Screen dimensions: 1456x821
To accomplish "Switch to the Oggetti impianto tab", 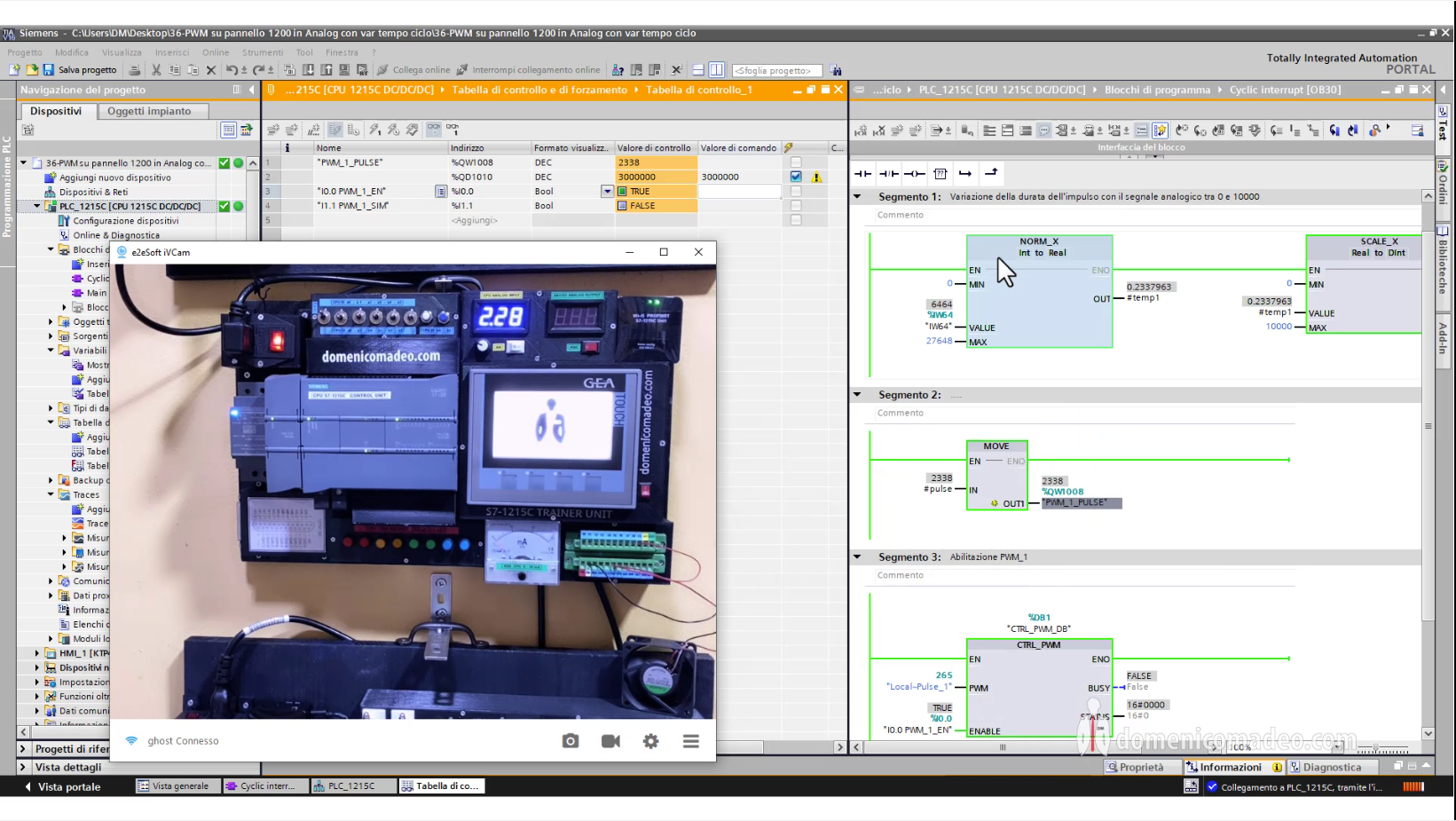I will tap(149, 111).
